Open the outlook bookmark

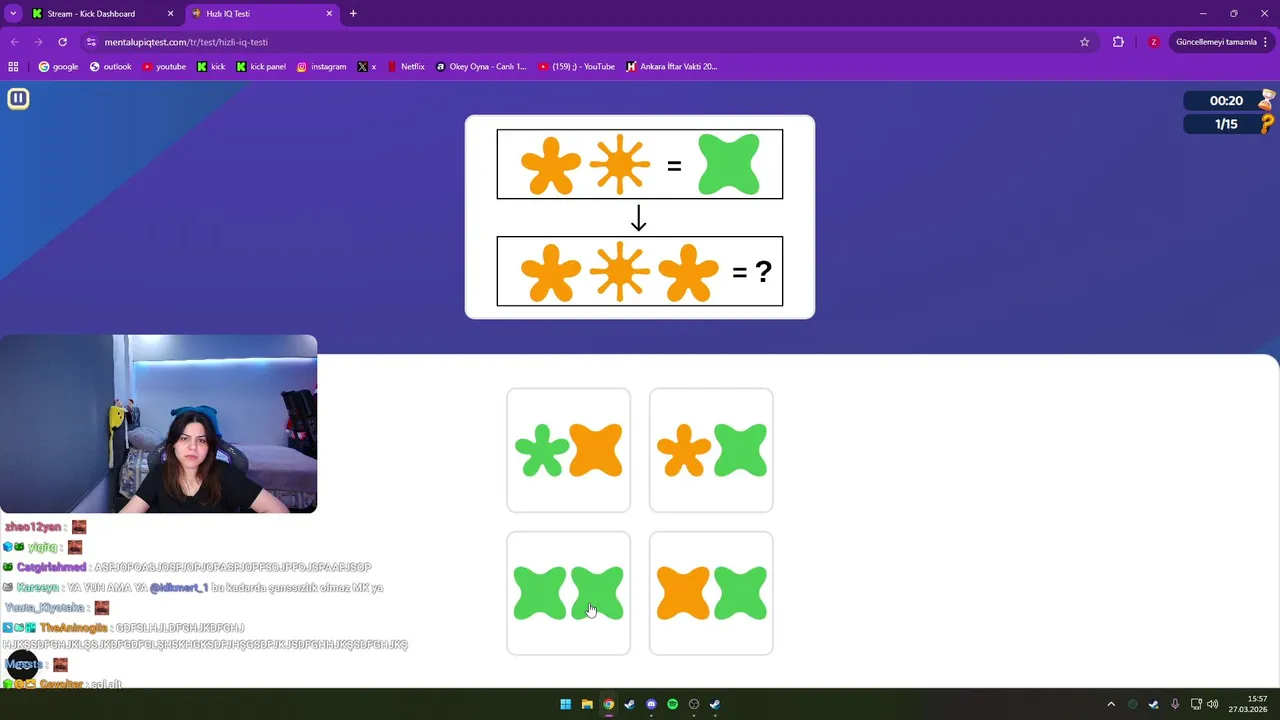point(110,67)
